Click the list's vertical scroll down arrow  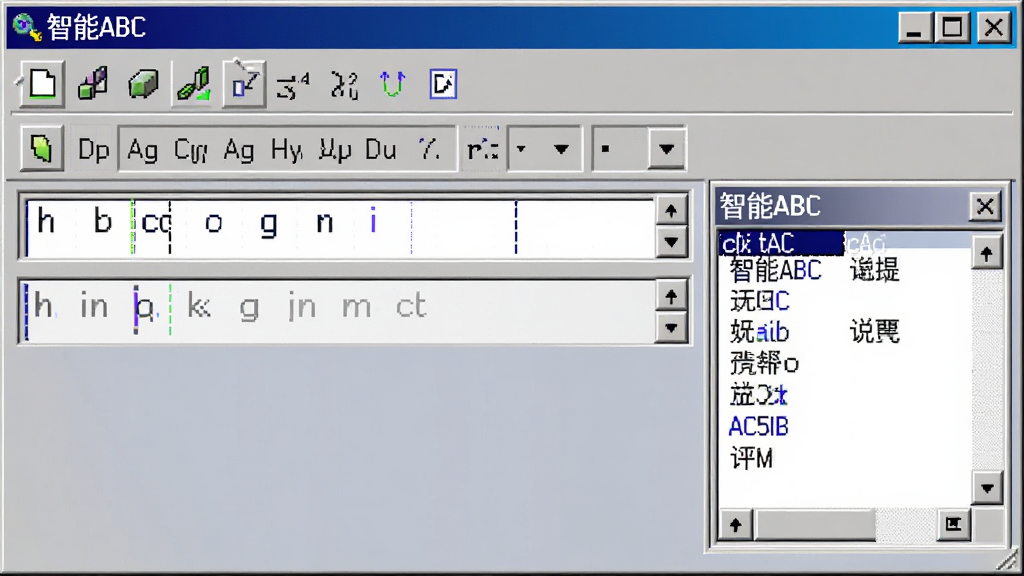pyautogui.click(x=987, y=488)
